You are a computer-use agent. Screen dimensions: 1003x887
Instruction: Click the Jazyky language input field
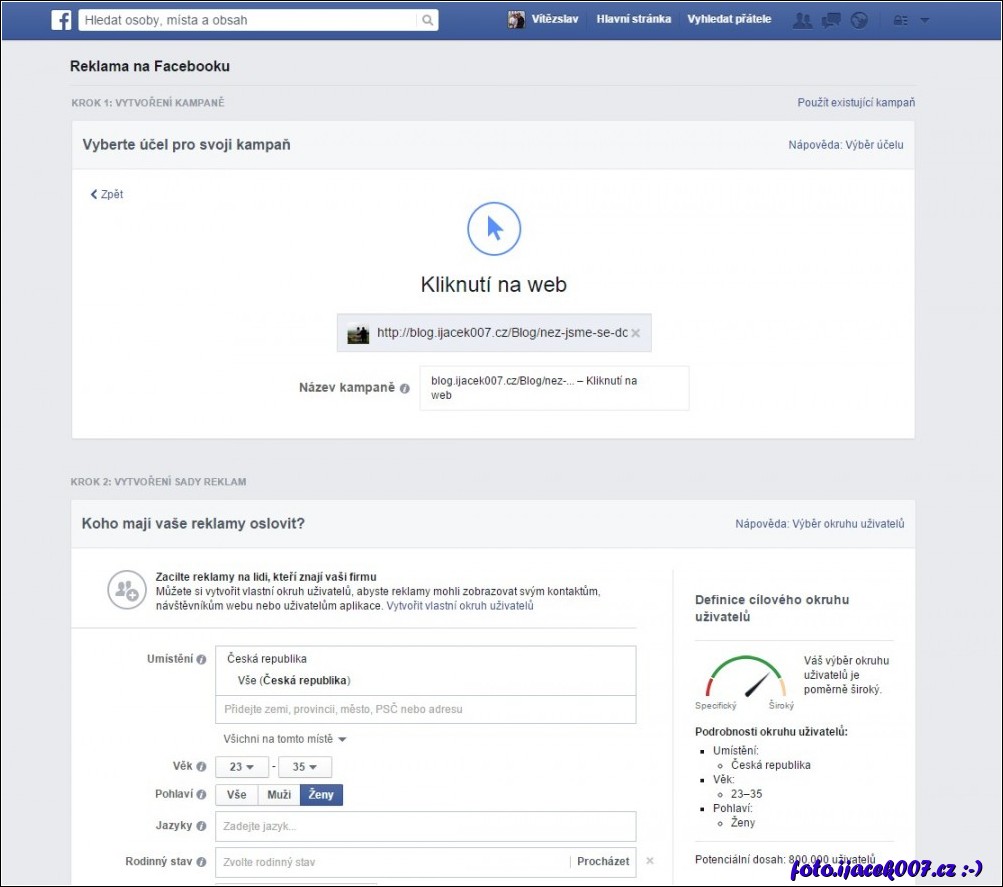[425, 826]
